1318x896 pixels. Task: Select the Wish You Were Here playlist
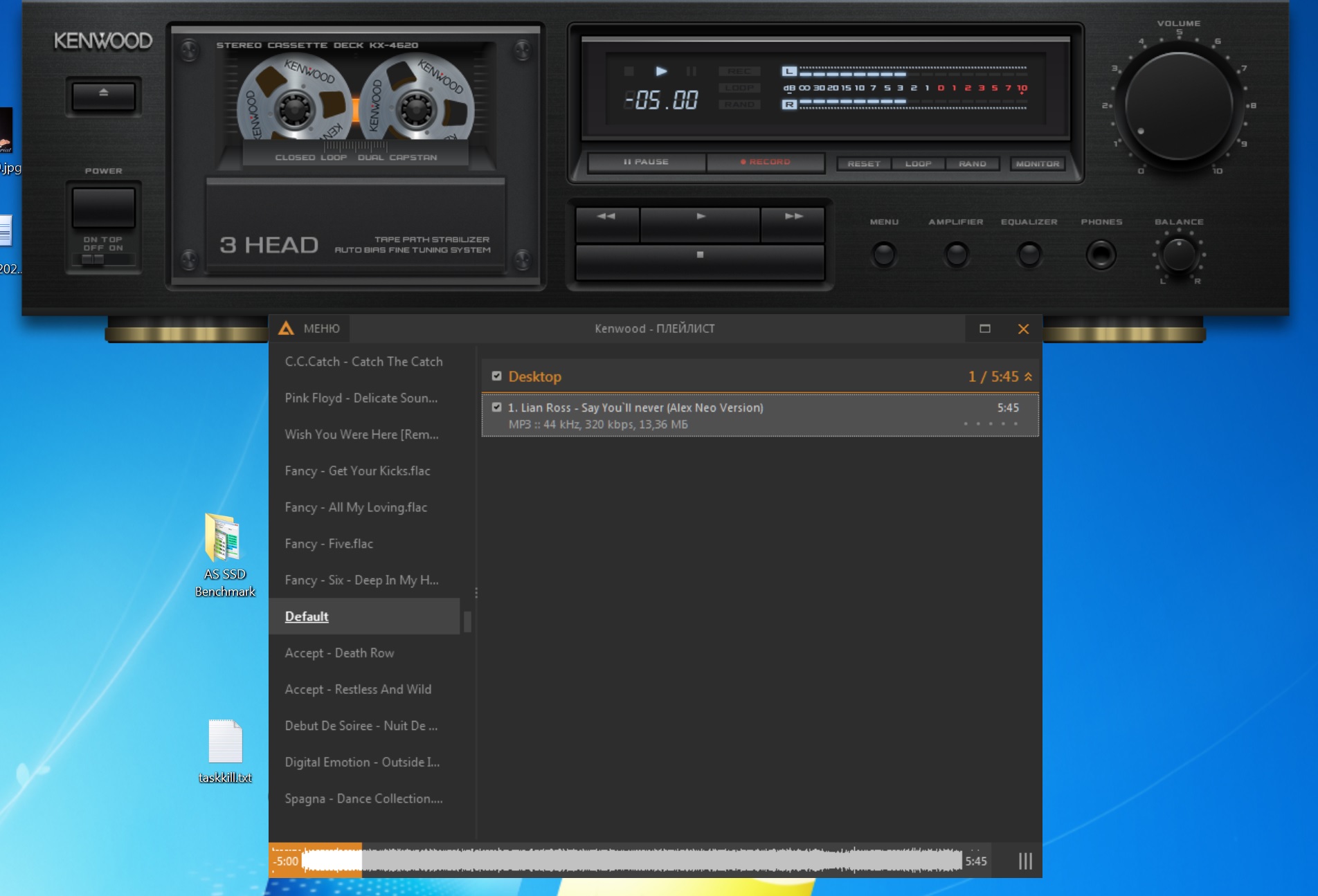click(x=364, y=435)
